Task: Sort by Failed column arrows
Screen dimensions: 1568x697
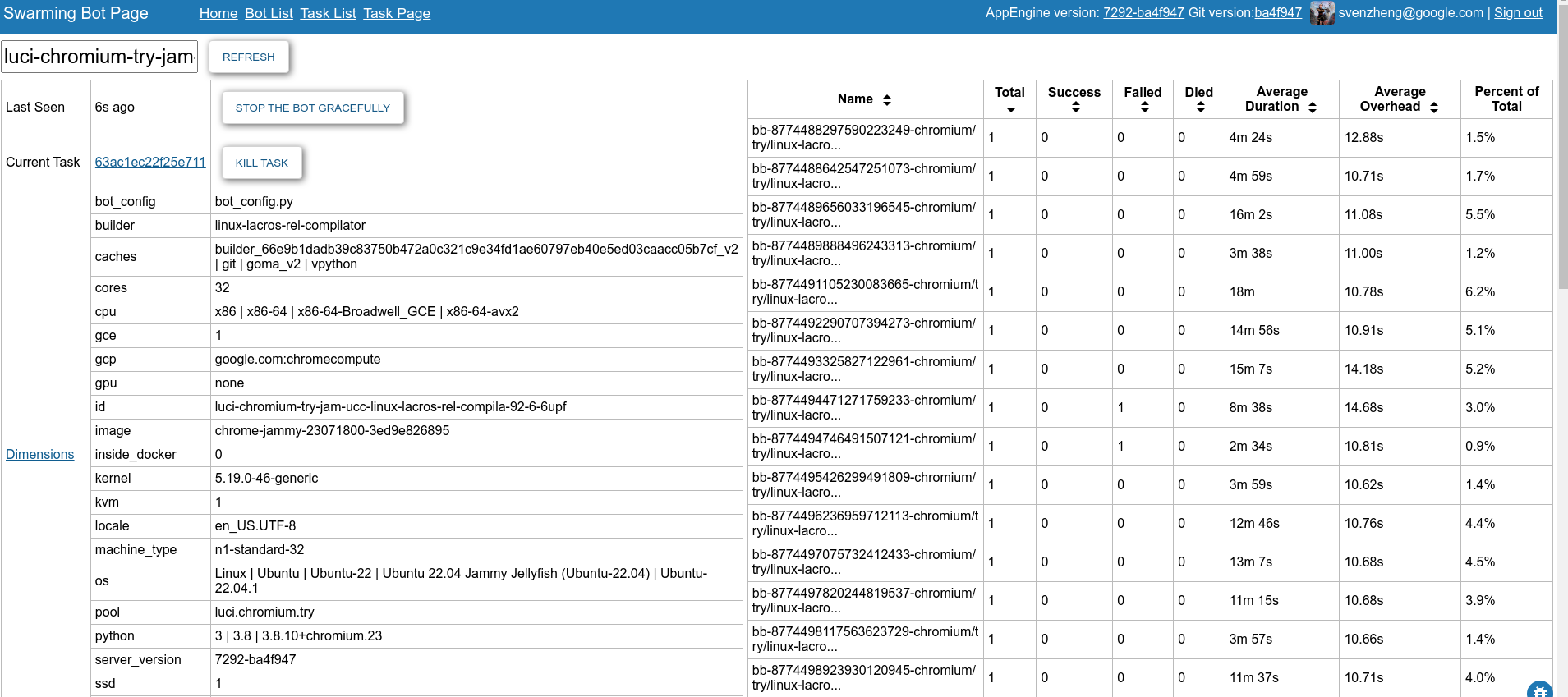Action: [1144, 108]
